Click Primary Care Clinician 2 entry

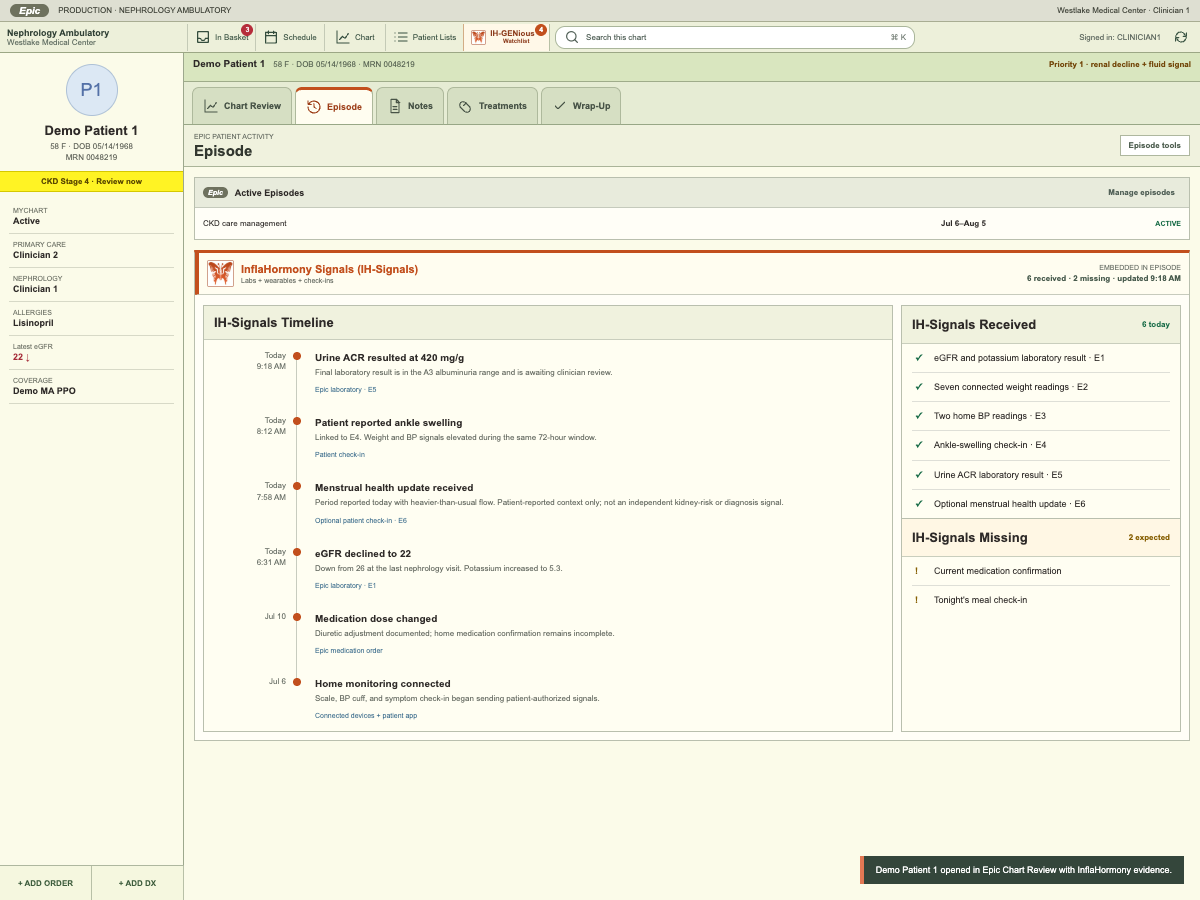(x=92, y=250)
